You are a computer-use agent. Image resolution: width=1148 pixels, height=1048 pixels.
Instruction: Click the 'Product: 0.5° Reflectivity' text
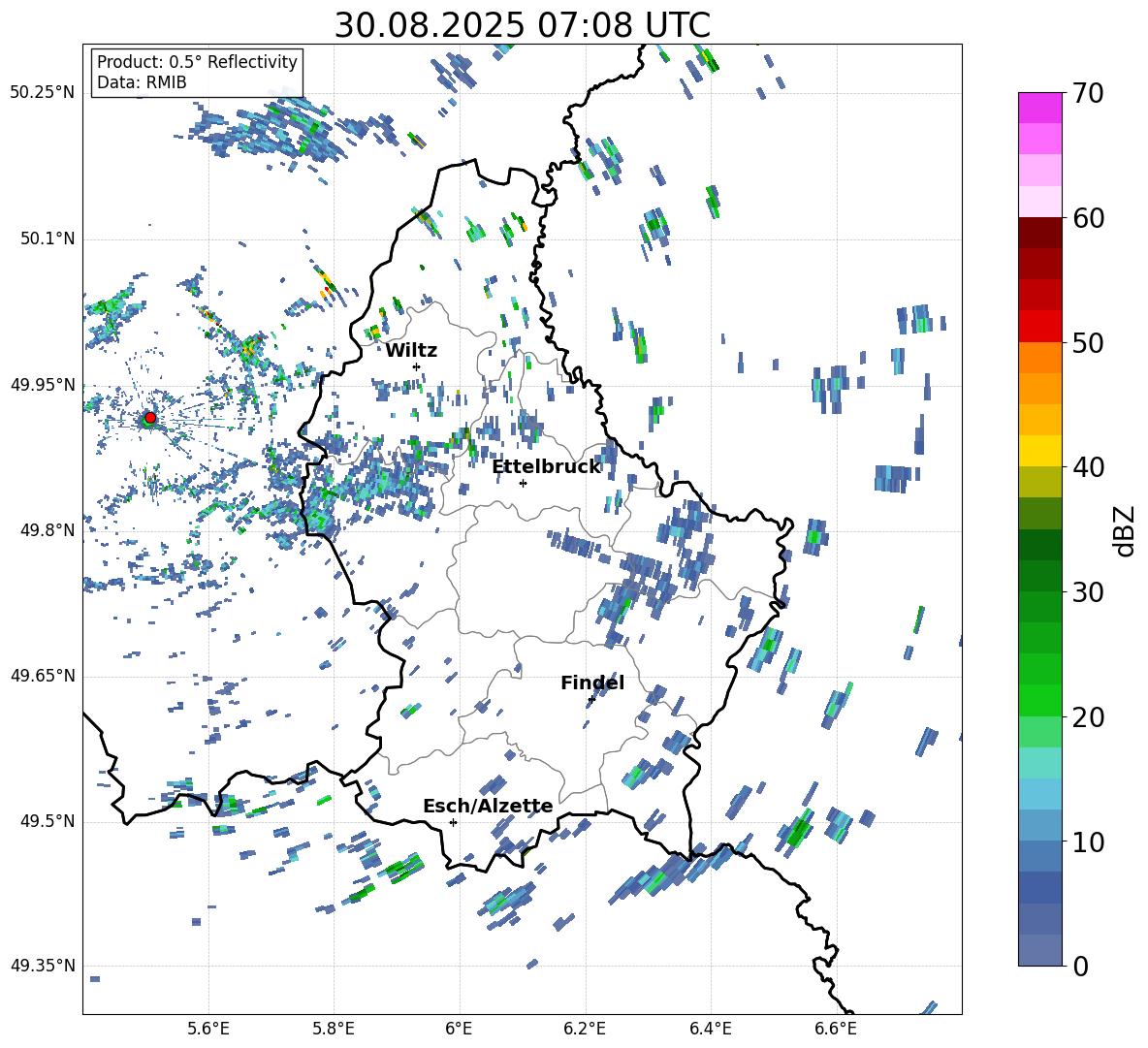coord(197,62)
